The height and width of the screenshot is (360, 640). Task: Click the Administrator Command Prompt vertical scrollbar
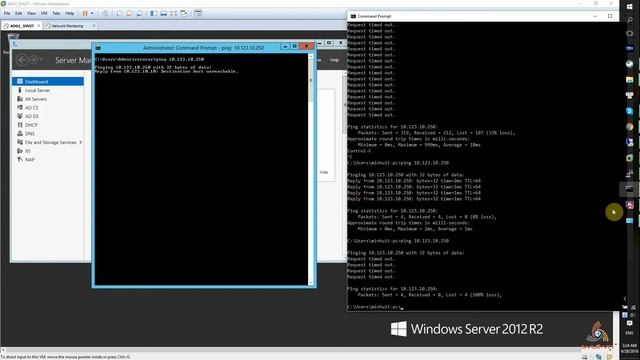point(311,169)
